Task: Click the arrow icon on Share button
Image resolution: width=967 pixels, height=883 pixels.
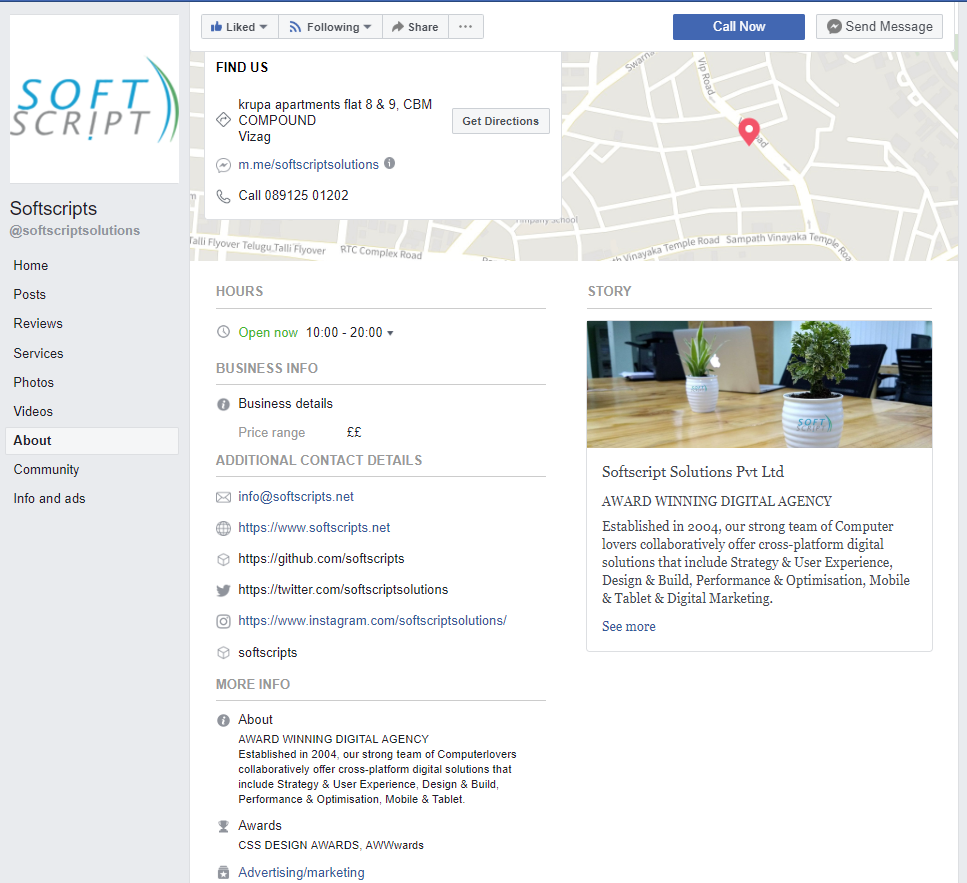Action: coord(398,27)
